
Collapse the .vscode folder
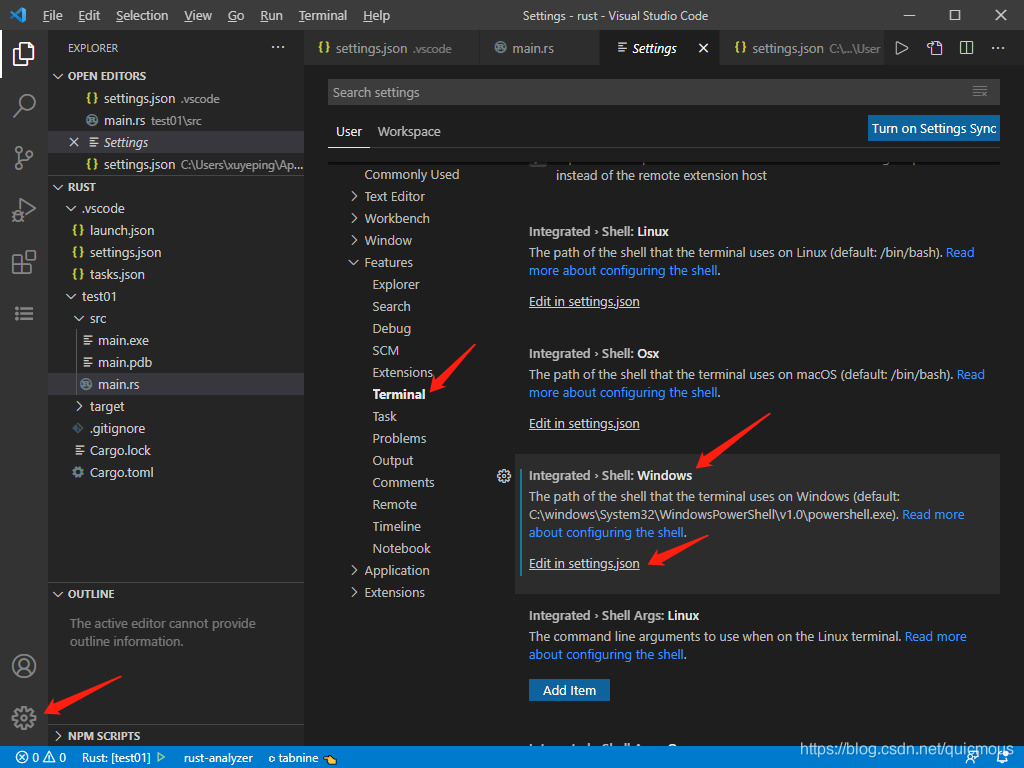[x=71, y=209]
